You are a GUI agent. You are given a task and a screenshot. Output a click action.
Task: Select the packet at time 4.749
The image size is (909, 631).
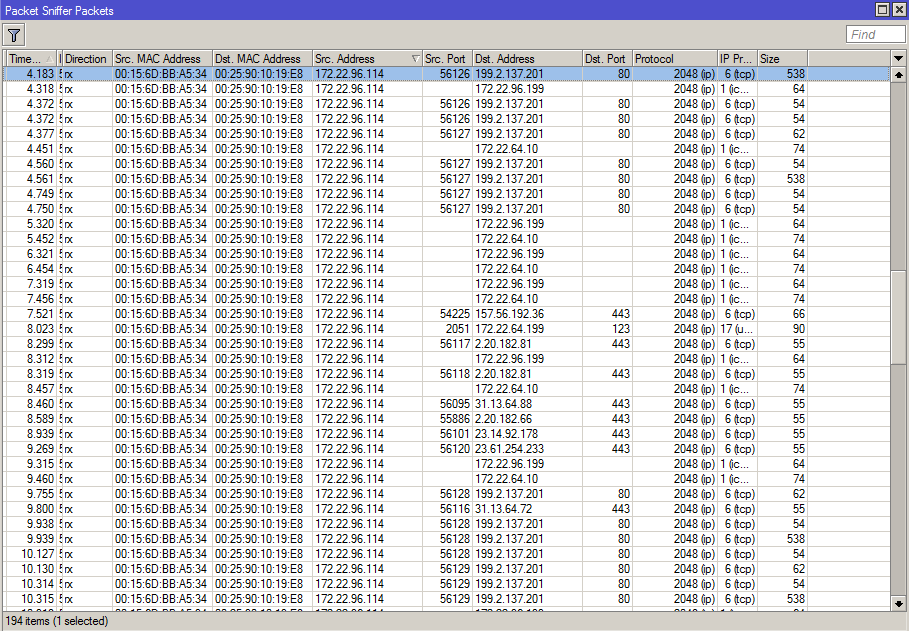[x=446, y=194]
